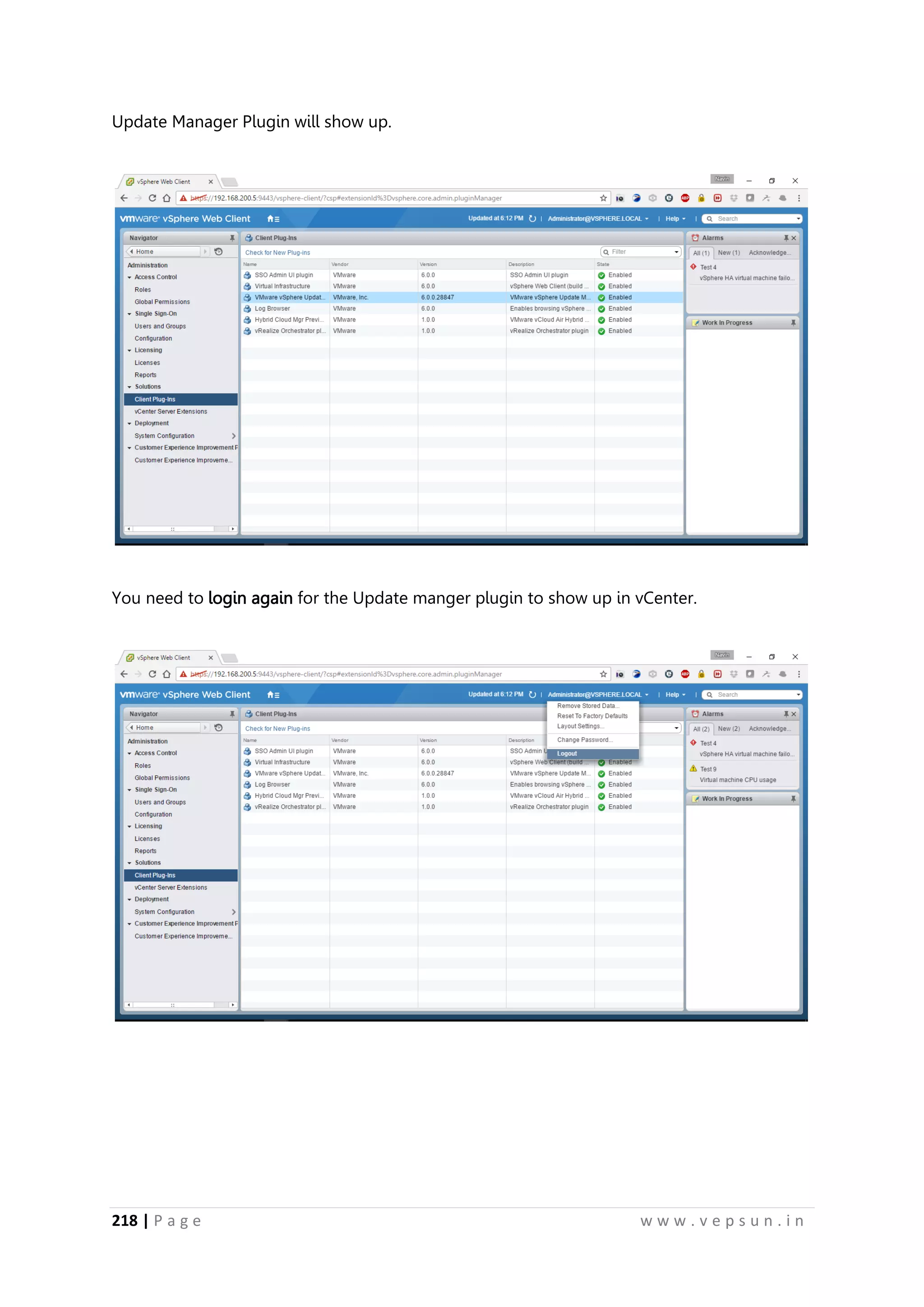
Task: Pin the Navigator panel in upper screenshot
Action: click(x=232, y=238)
